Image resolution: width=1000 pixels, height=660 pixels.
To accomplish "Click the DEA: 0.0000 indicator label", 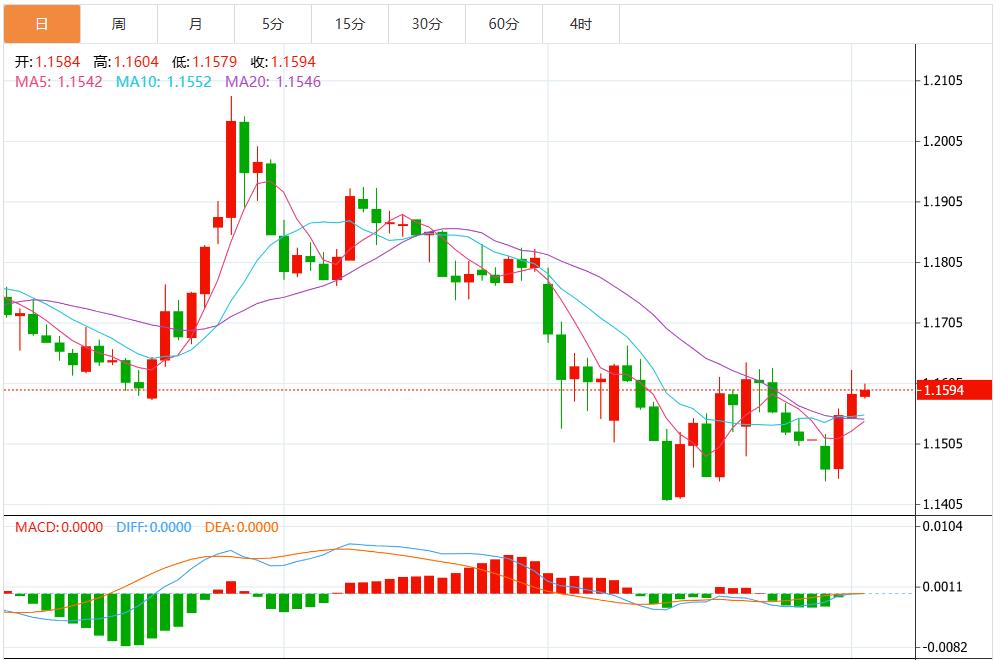I will click(241, 527).
